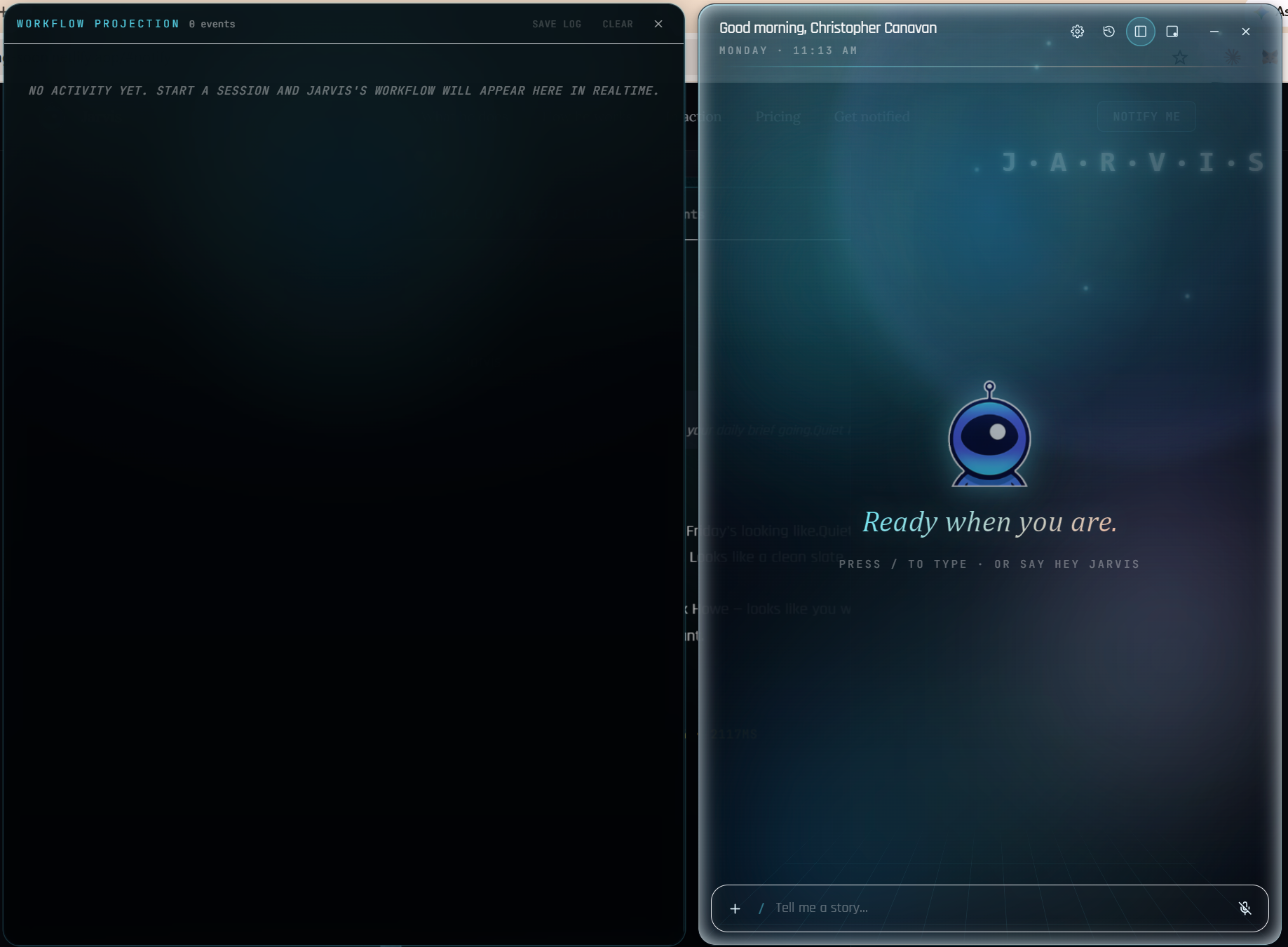Close the Workflow Projection panel
This screenshot has width=1288, height=947.
[x=658, y=24]
